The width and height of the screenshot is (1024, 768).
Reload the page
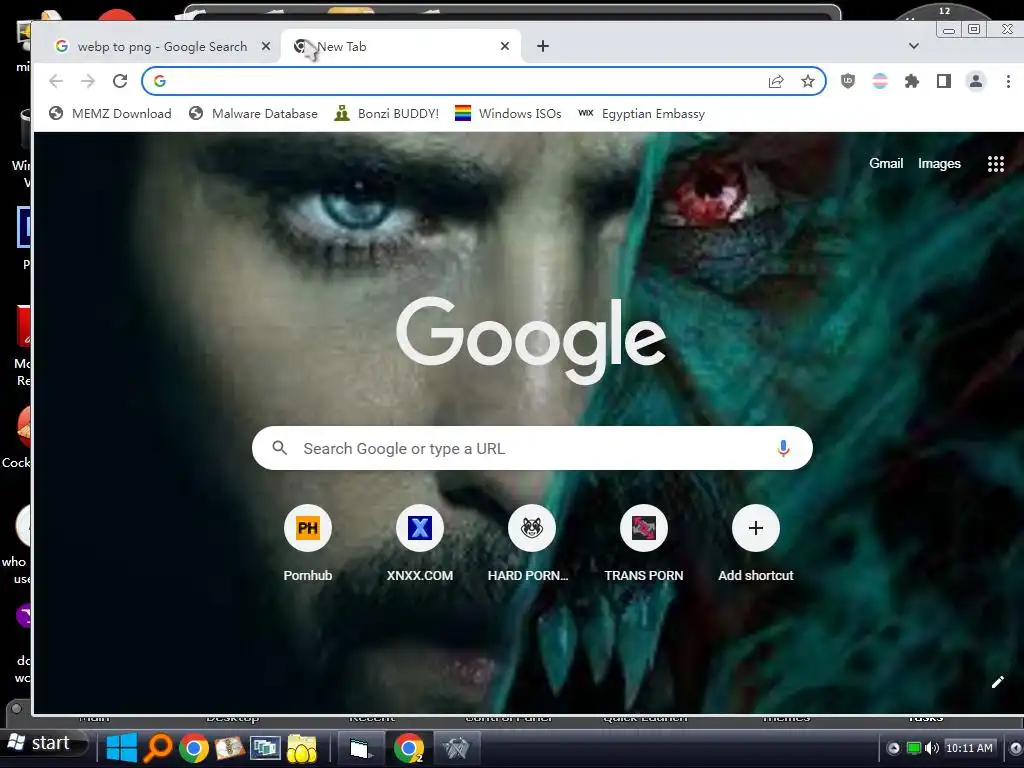pyautogui.click(x=120, y=81)
